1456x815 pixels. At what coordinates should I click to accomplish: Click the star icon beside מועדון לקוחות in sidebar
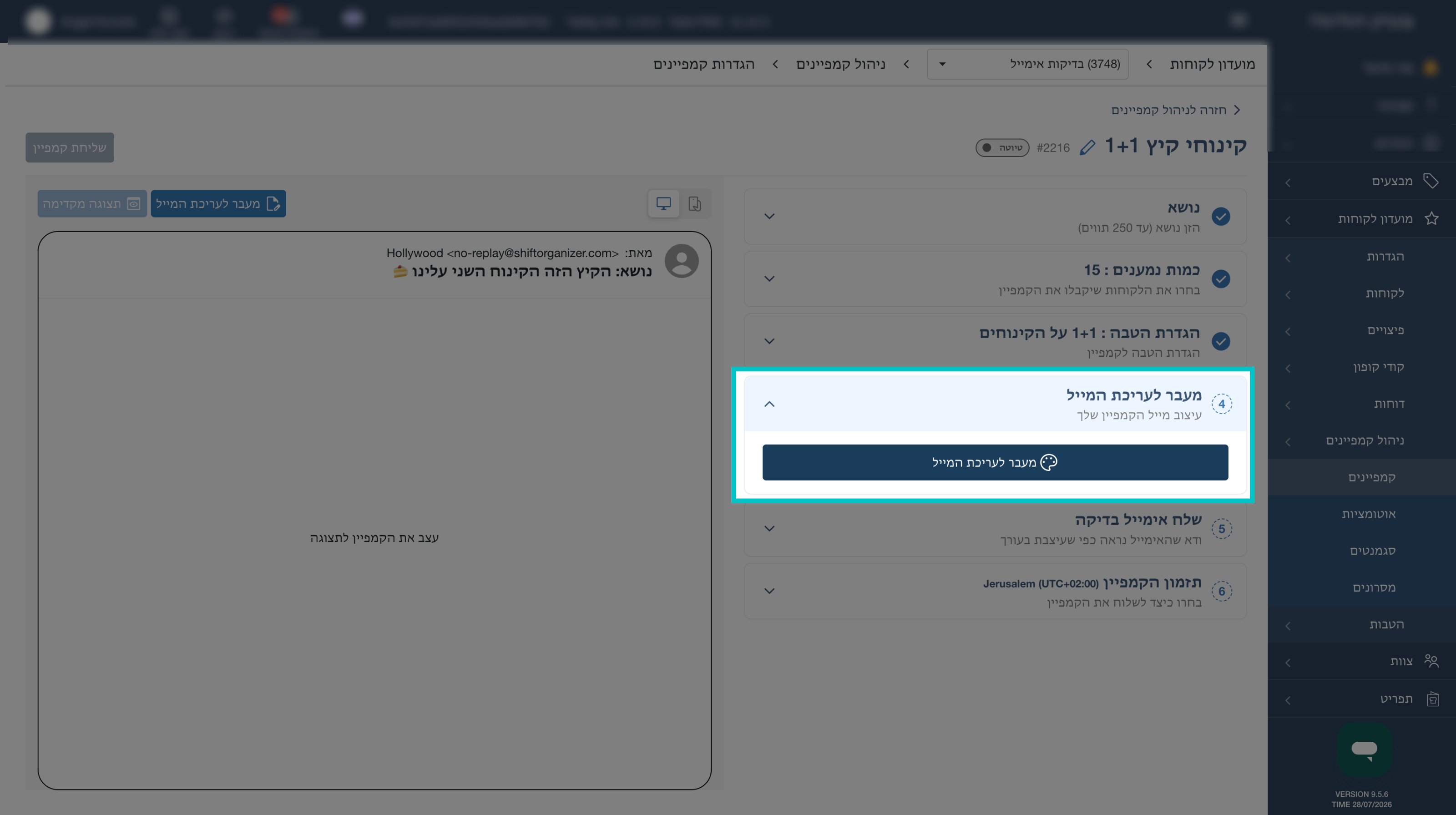(x=1431, y=218)
